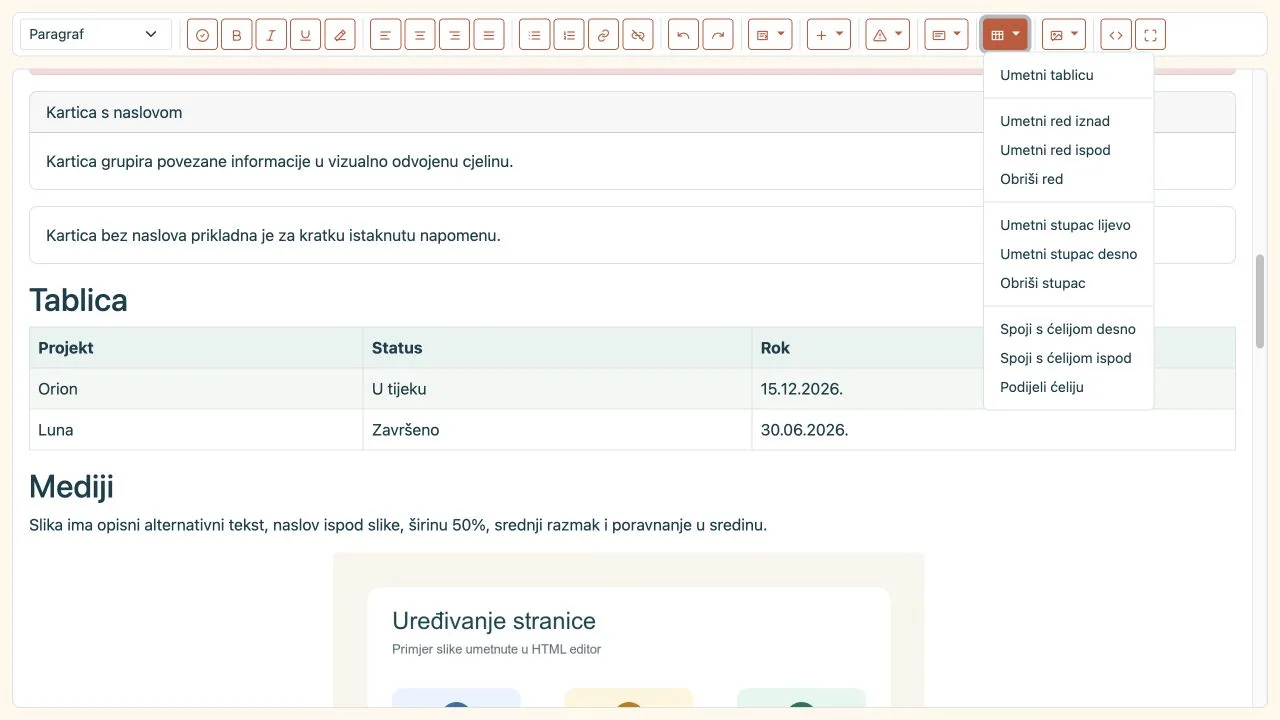The width and height of the screenshot is (1280, 720).
Task: Open the image dropdown
Action: [1064, 35]
